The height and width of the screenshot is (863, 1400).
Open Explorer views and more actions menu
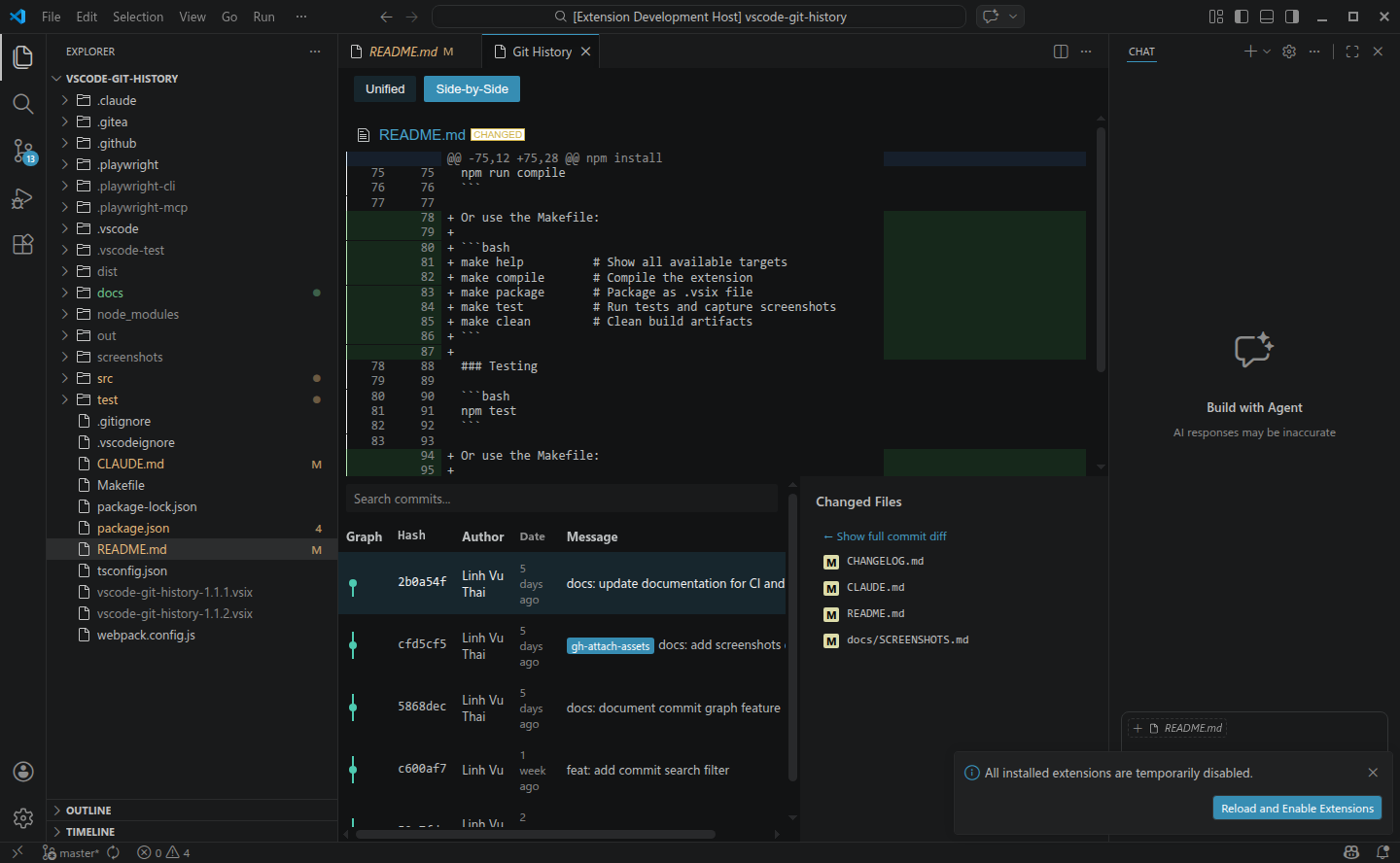coord(315,52)
